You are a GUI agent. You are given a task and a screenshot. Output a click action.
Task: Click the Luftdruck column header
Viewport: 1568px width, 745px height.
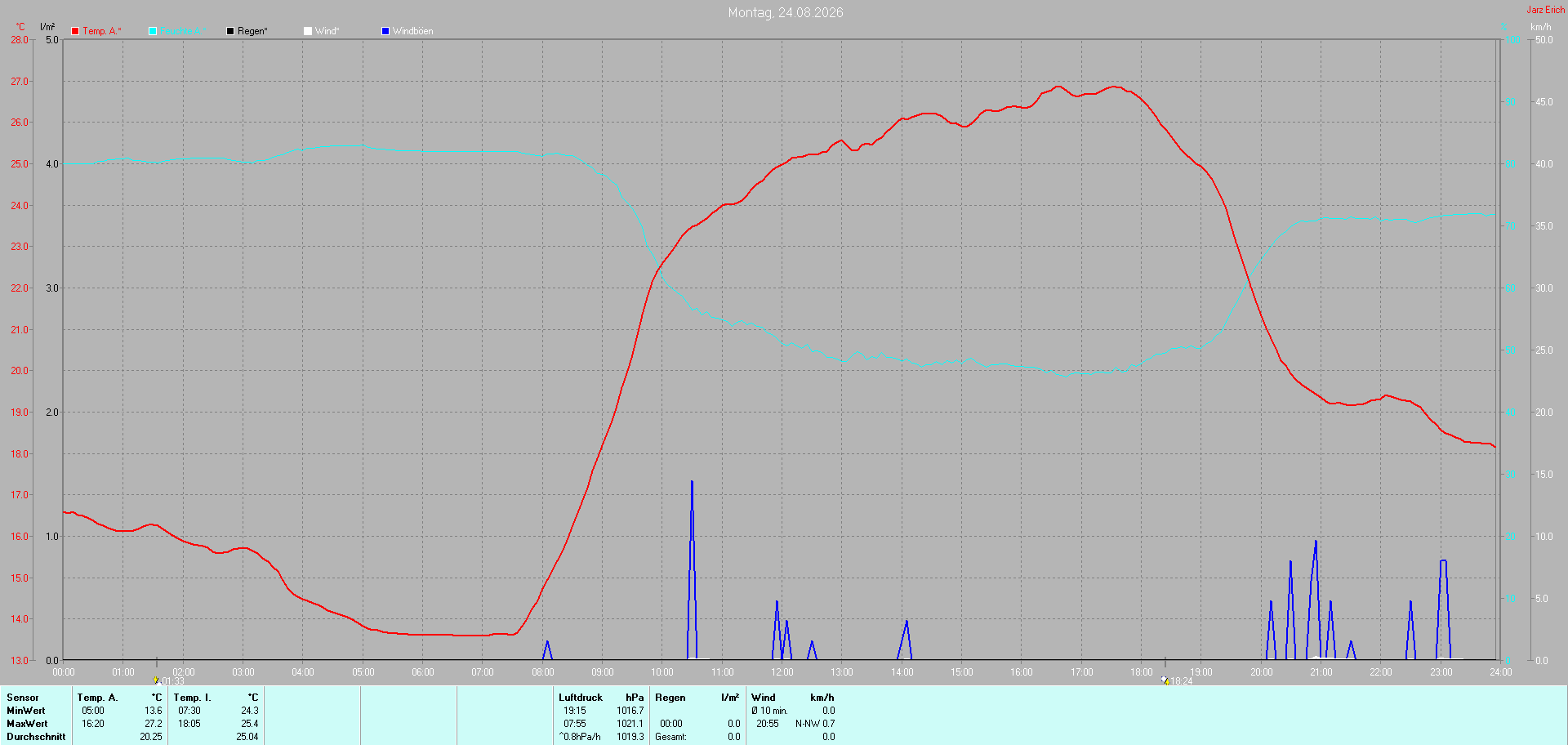point(581,698)
